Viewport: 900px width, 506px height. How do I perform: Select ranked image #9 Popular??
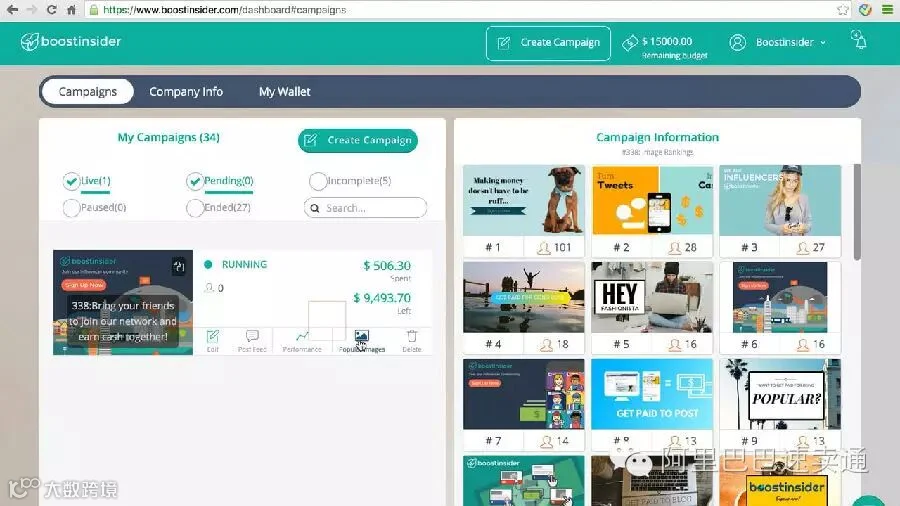coord(780,394)
